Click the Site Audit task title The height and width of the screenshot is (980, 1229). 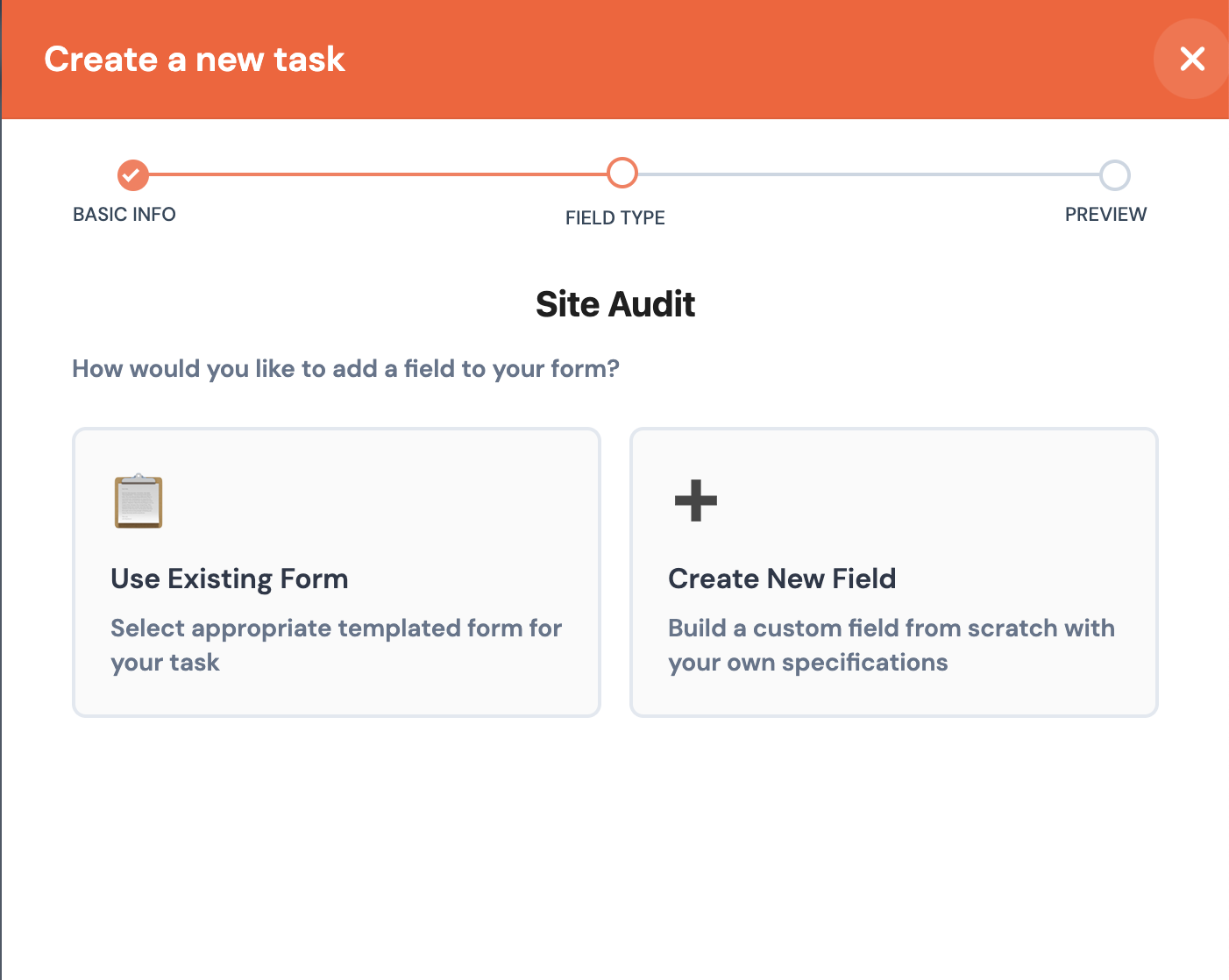(614, 303)
